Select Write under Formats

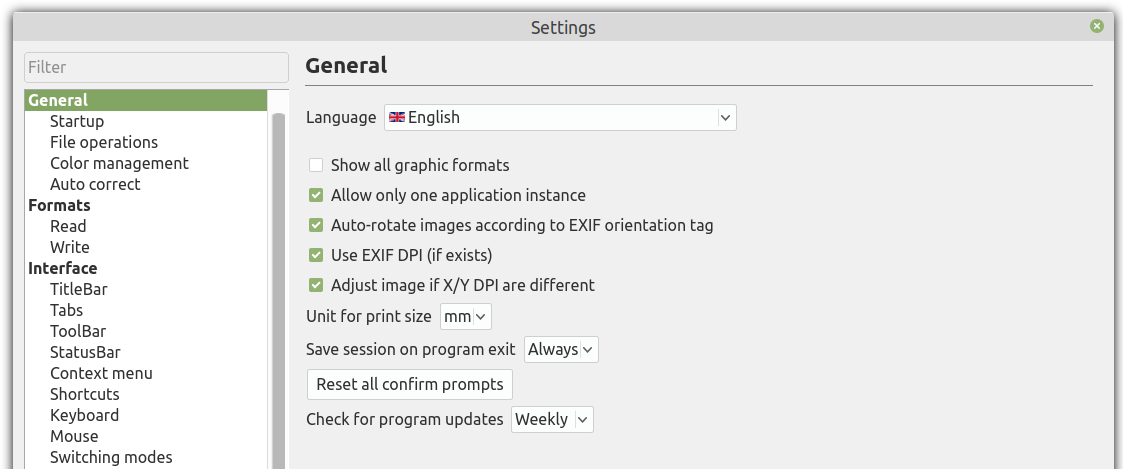pos(69,247)
